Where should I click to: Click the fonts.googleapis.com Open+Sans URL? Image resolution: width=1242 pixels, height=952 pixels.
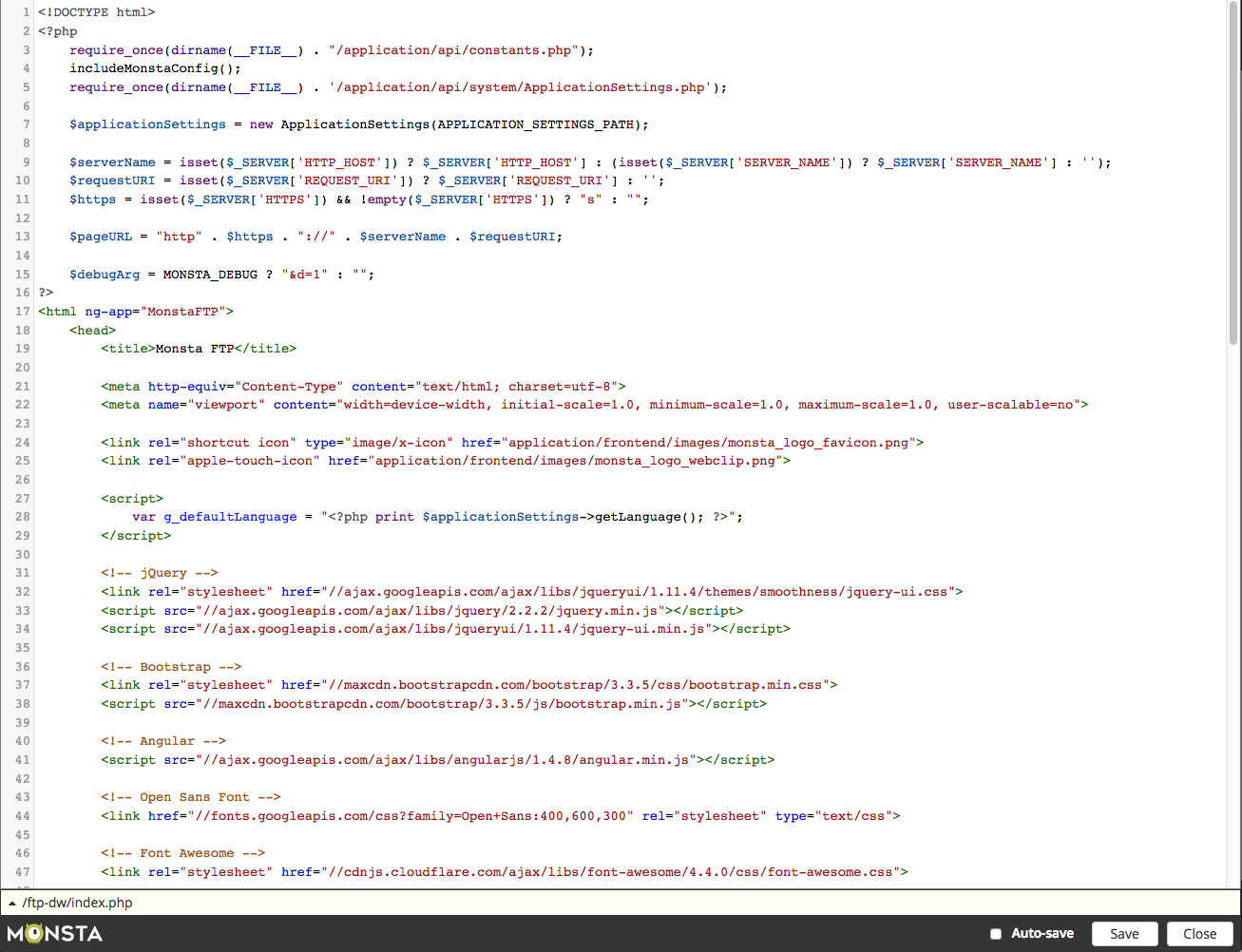[411, 816]
